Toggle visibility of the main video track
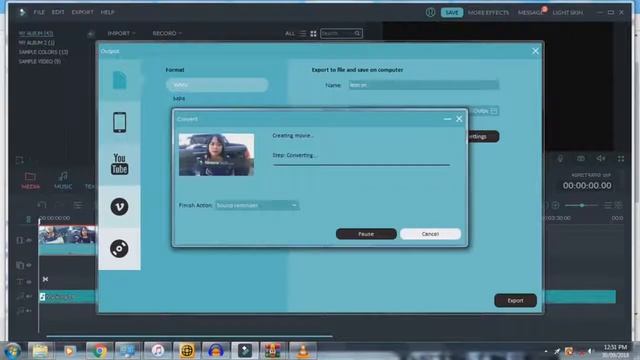Image resolution: width=640 pixels, height=360 pixels. [29, 240]
